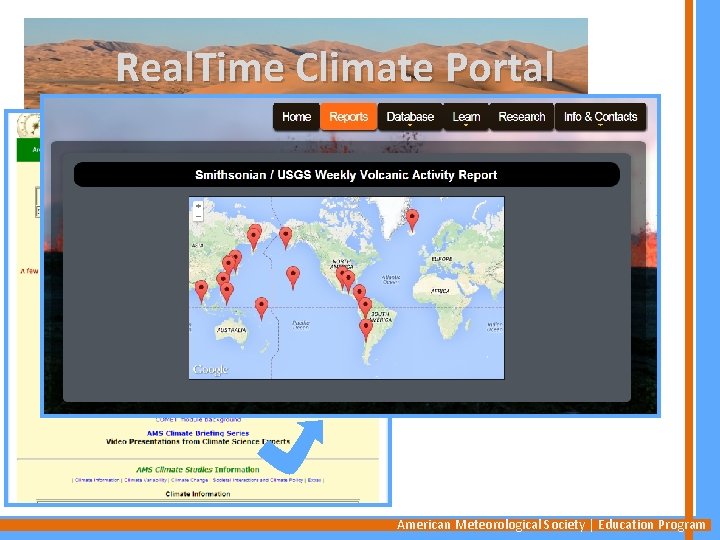720x540 pixels.
Task: Open the Climate Information link in background page
Action: pyautogui.click(x=97, y=480)
